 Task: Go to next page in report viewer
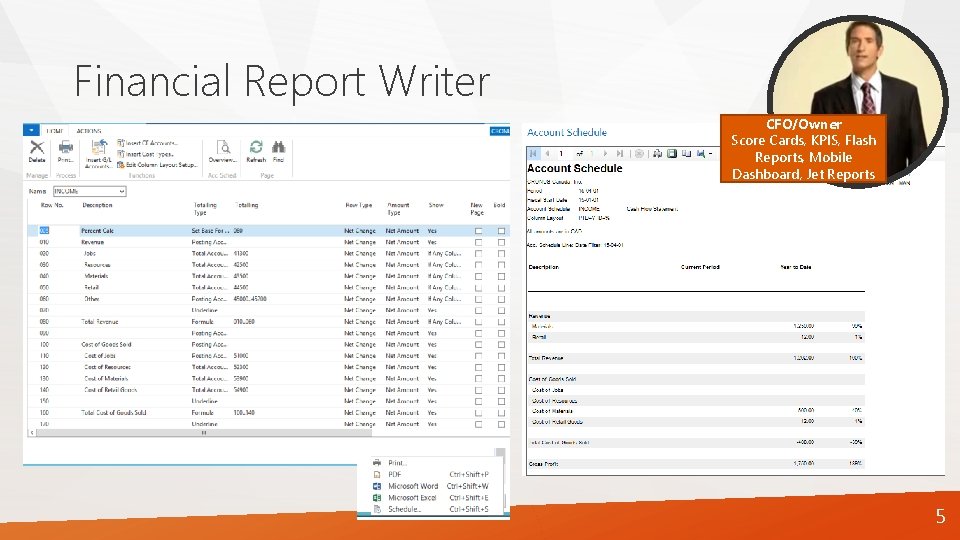click(x=605, y=154)
